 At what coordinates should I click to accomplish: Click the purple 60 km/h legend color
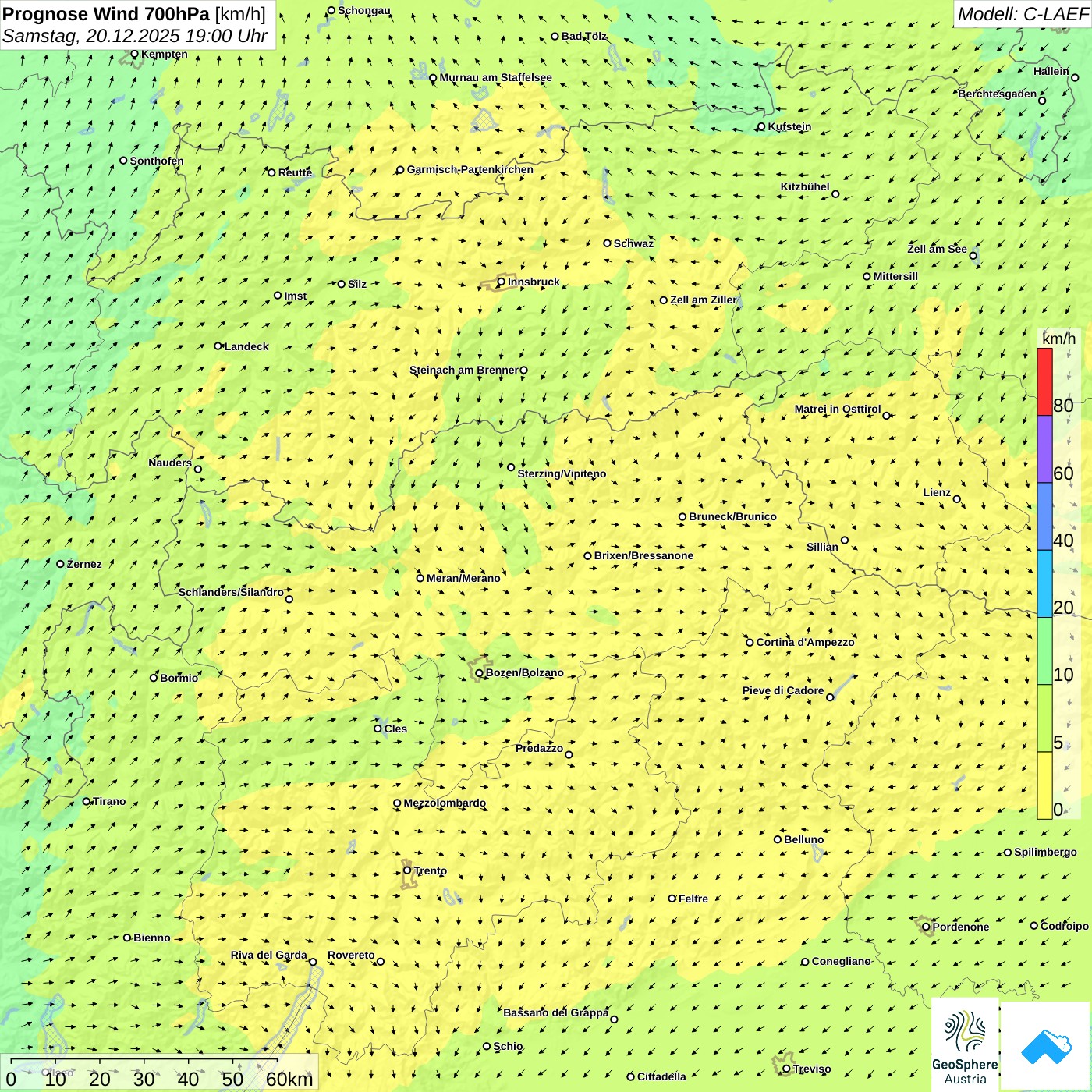(x=1044, y=449)
